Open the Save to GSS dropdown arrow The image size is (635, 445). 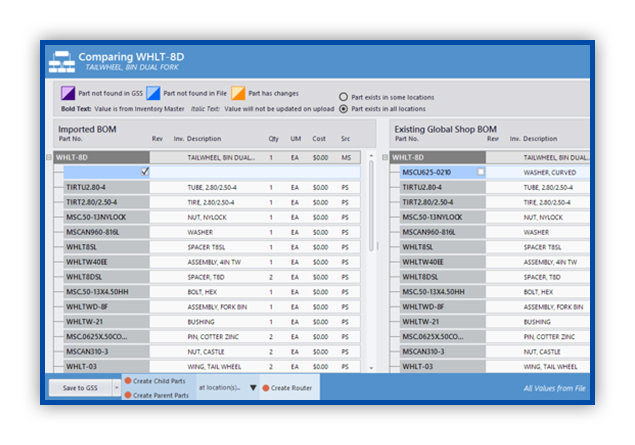pyautogui.click(x=116, y=388)
